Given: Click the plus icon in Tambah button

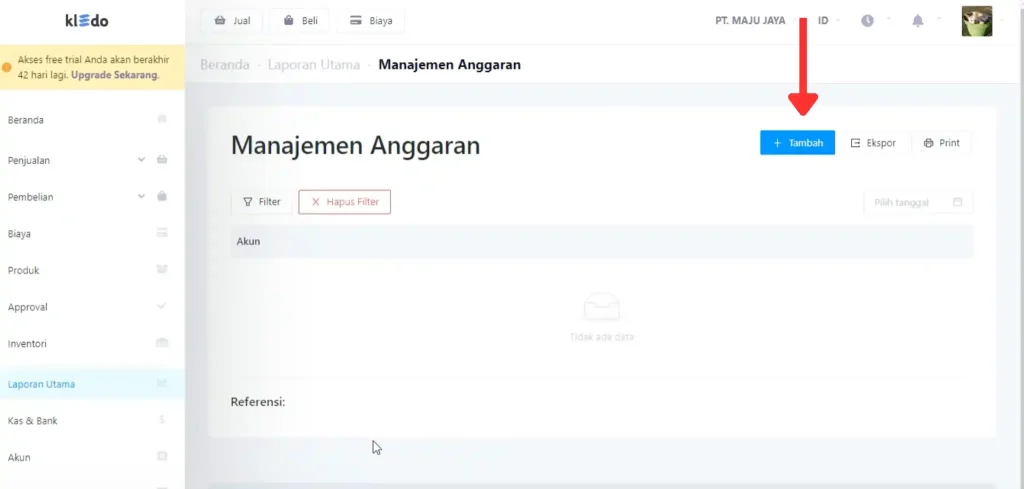Looking at the screenshot, I should (x=777, y=143).
